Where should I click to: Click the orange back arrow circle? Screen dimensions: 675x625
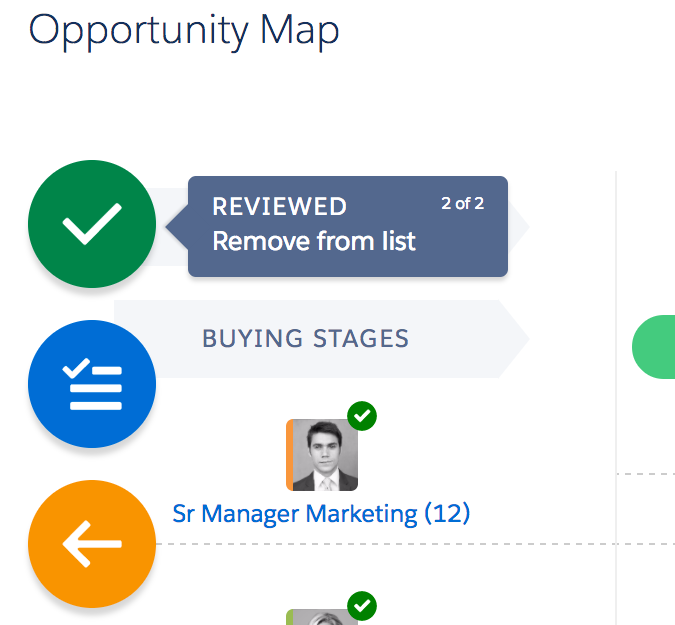click(x=92, y=544)
